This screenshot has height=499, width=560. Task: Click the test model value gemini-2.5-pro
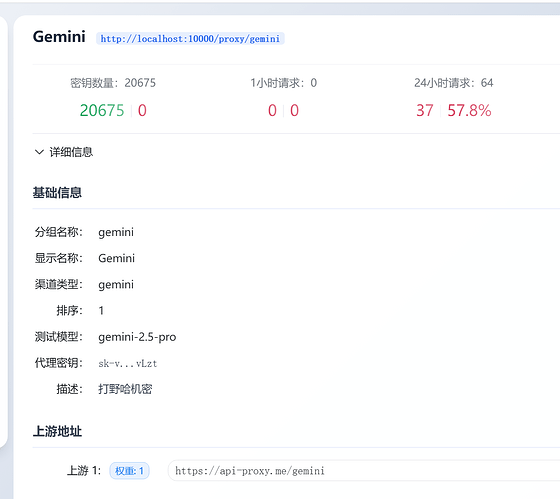click(x=137, y=337)
